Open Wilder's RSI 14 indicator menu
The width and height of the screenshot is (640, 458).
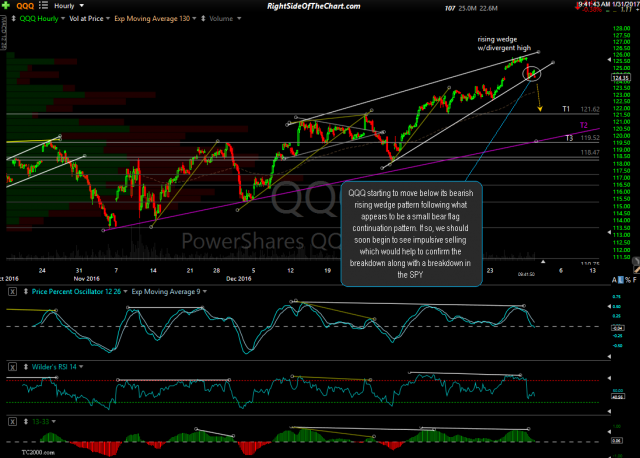[54, 367]
